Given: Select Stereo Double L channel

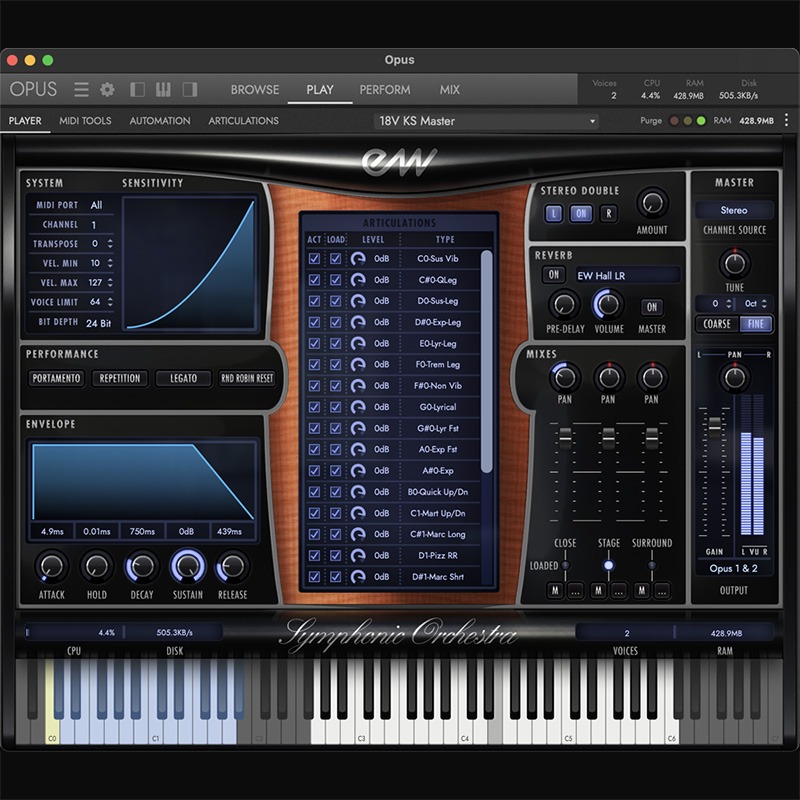Looking at the screenshot, I should point(554,213).
